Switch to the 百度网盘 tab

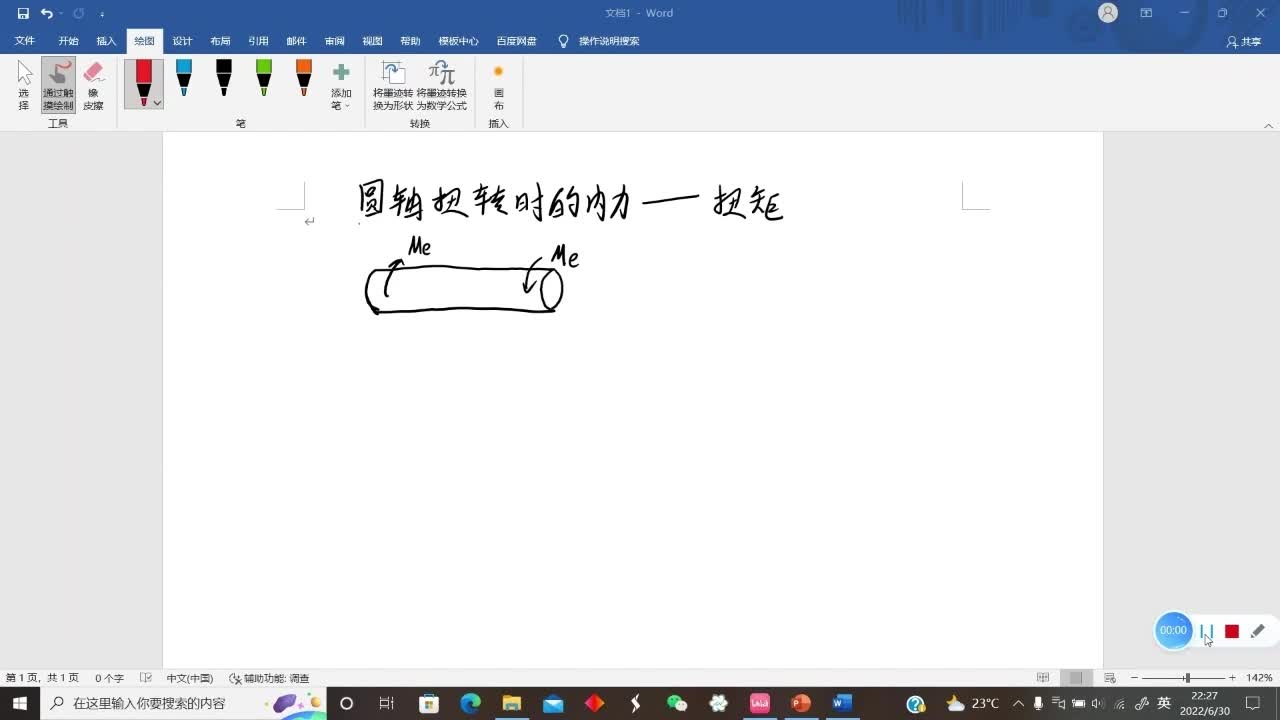click(516, 41)
